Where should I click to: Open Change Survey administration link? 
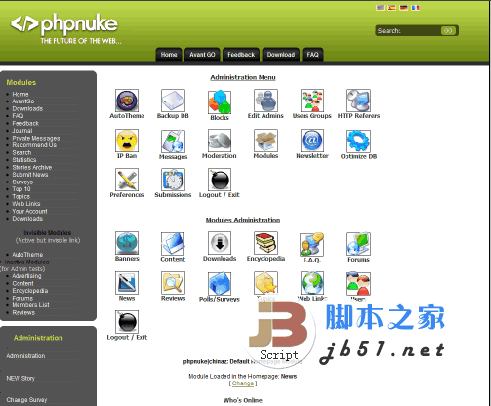tap(27, 400)
